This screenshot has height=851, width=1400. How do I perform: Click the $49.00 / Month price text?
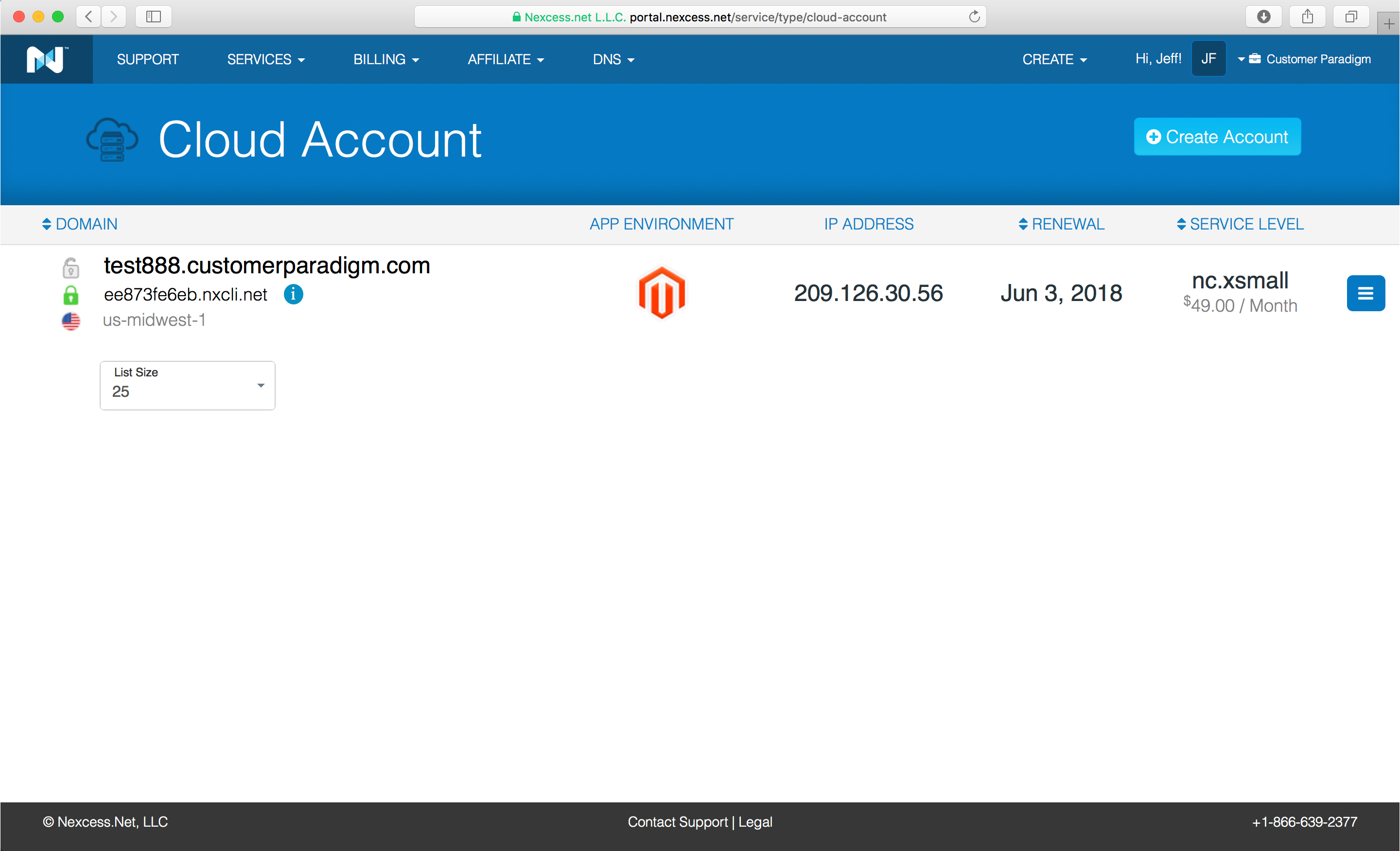[1241, 305]
